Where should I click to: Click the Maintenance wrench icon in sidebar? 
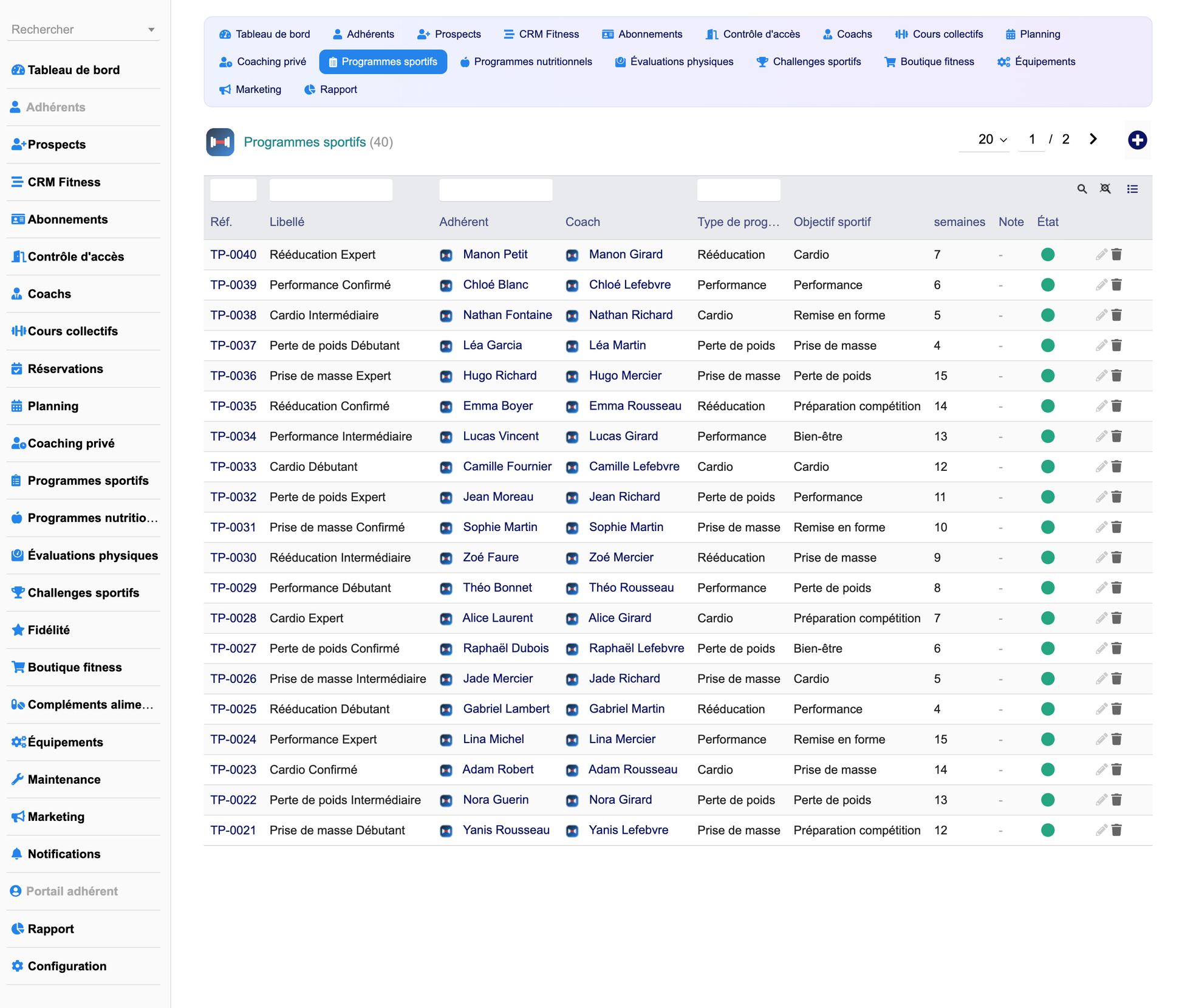pos(18,780)
